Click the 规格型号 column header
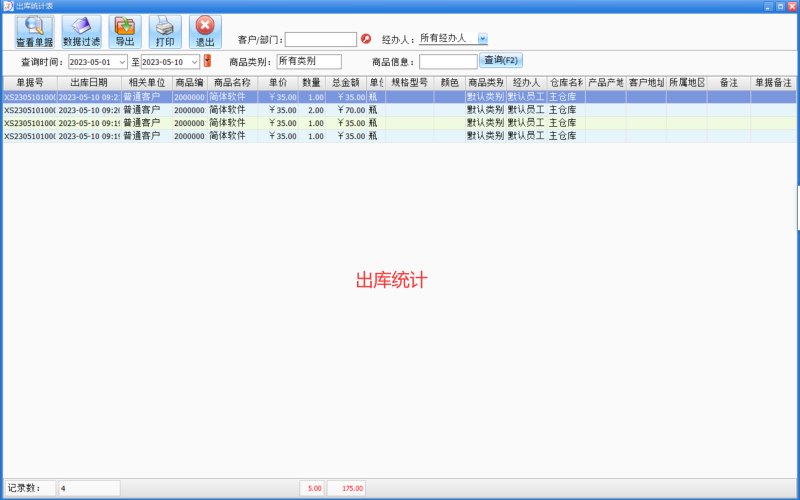Image resolution: width=800 pixels, height=500 pixels. [410, 83]
